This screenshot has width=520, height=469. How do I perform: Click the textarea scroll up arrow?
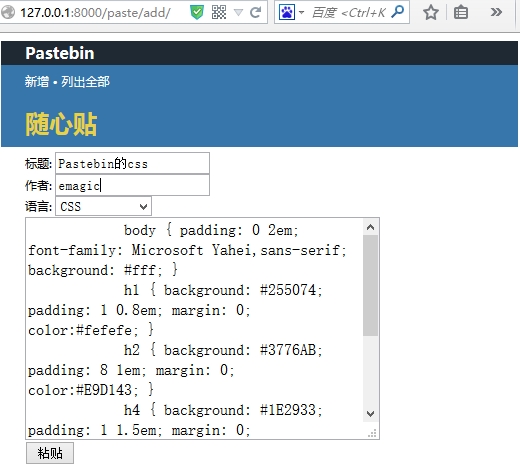(370, 227)
